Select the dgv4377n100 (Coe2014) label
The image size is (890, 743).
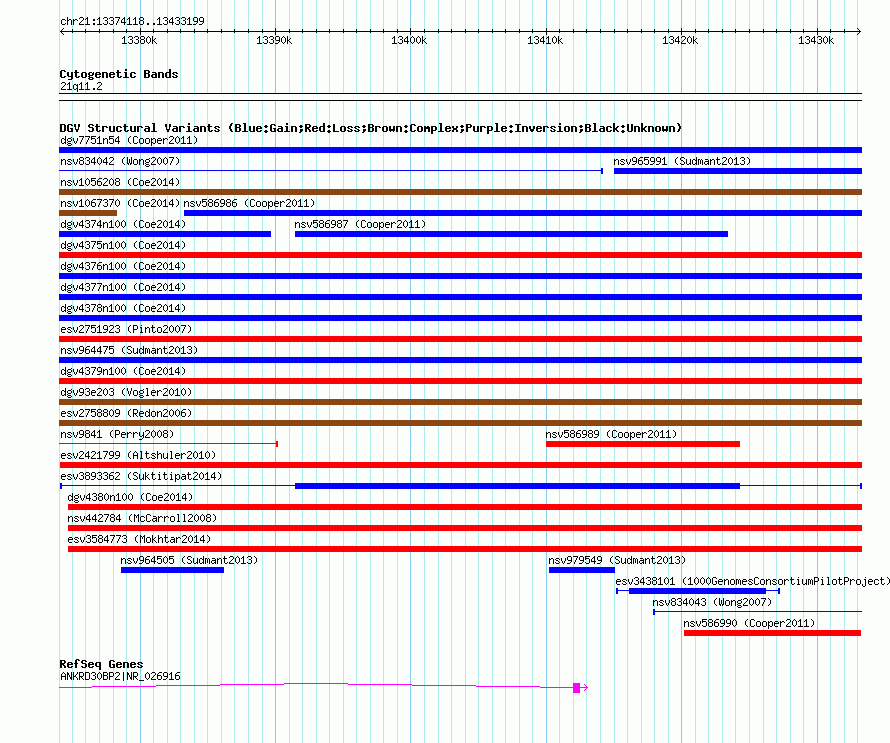(123, 287)
